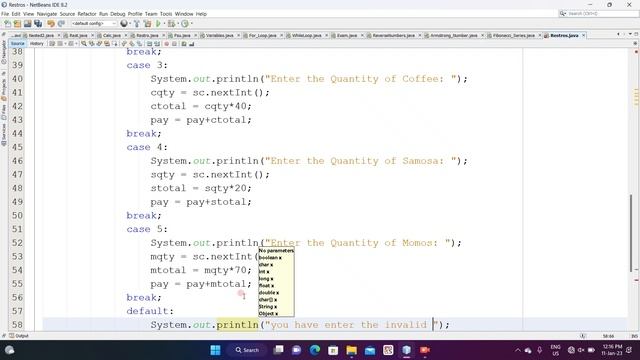
Task: Click the taskbar Search box
Action: point(247,350)
